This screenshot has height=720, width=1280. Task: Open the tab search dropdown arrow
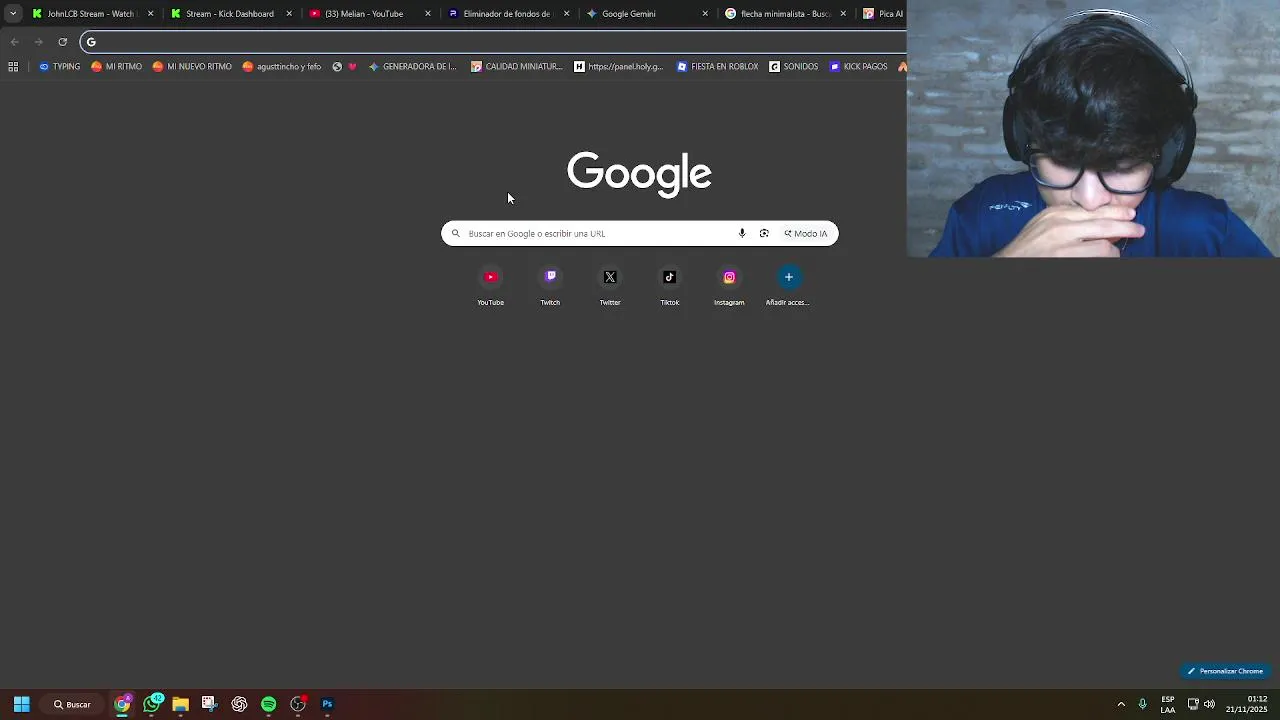pyautogui.click(x=13, y=14)
